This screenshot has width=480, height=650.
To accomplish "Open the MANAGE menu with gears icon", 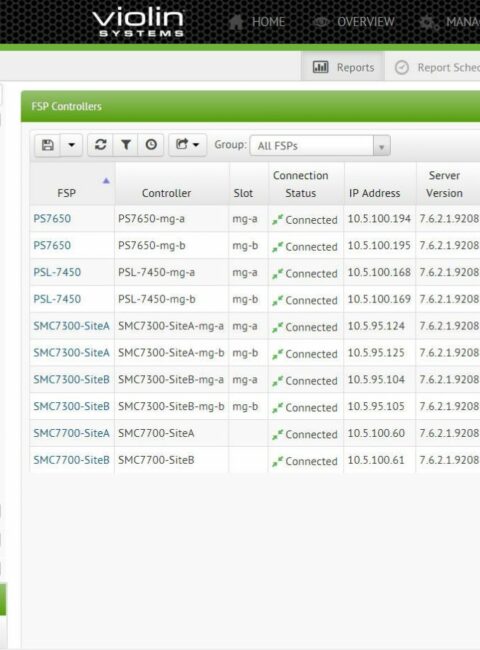I will (449, 22).
